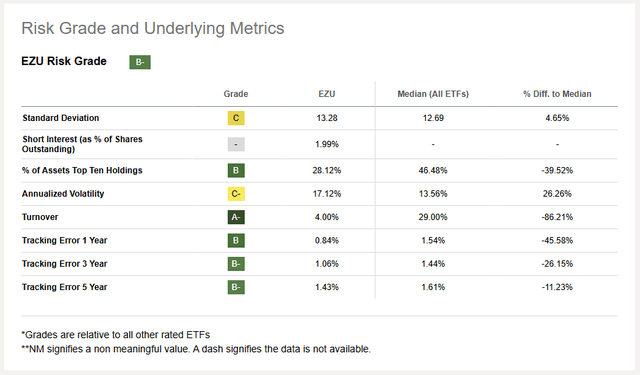
Task: Click the Tracking Error 1 Year B badge
Action: coord(236,240)
